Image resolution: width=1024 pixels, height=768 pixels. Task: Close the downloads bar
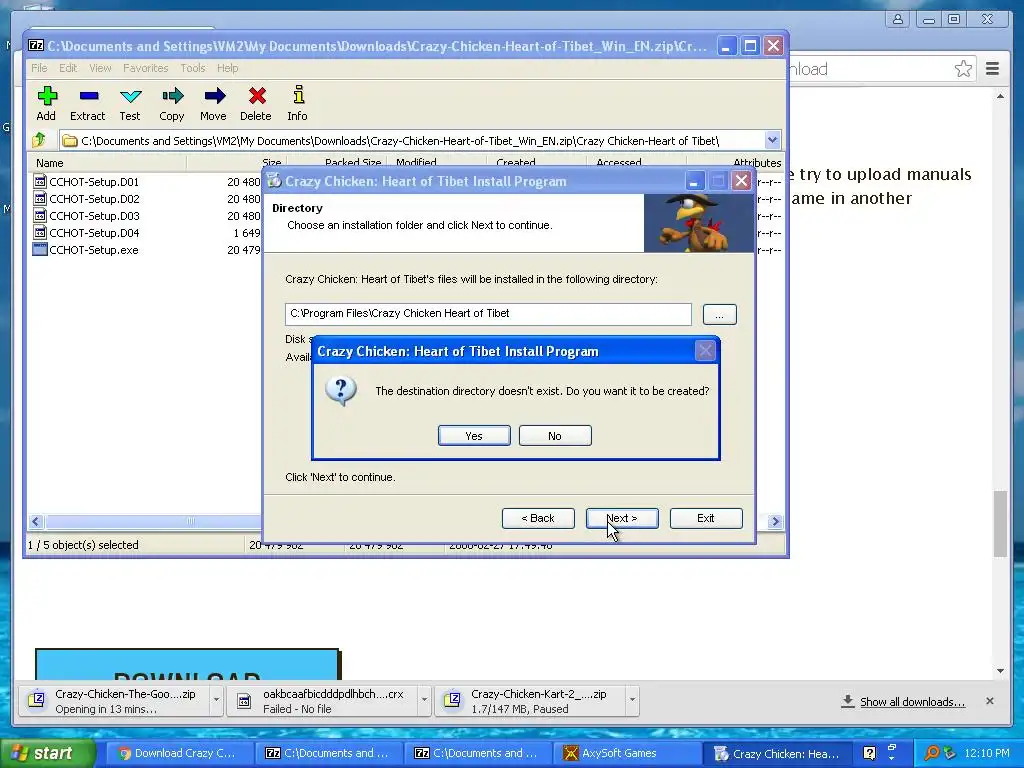tap(989, 701)
